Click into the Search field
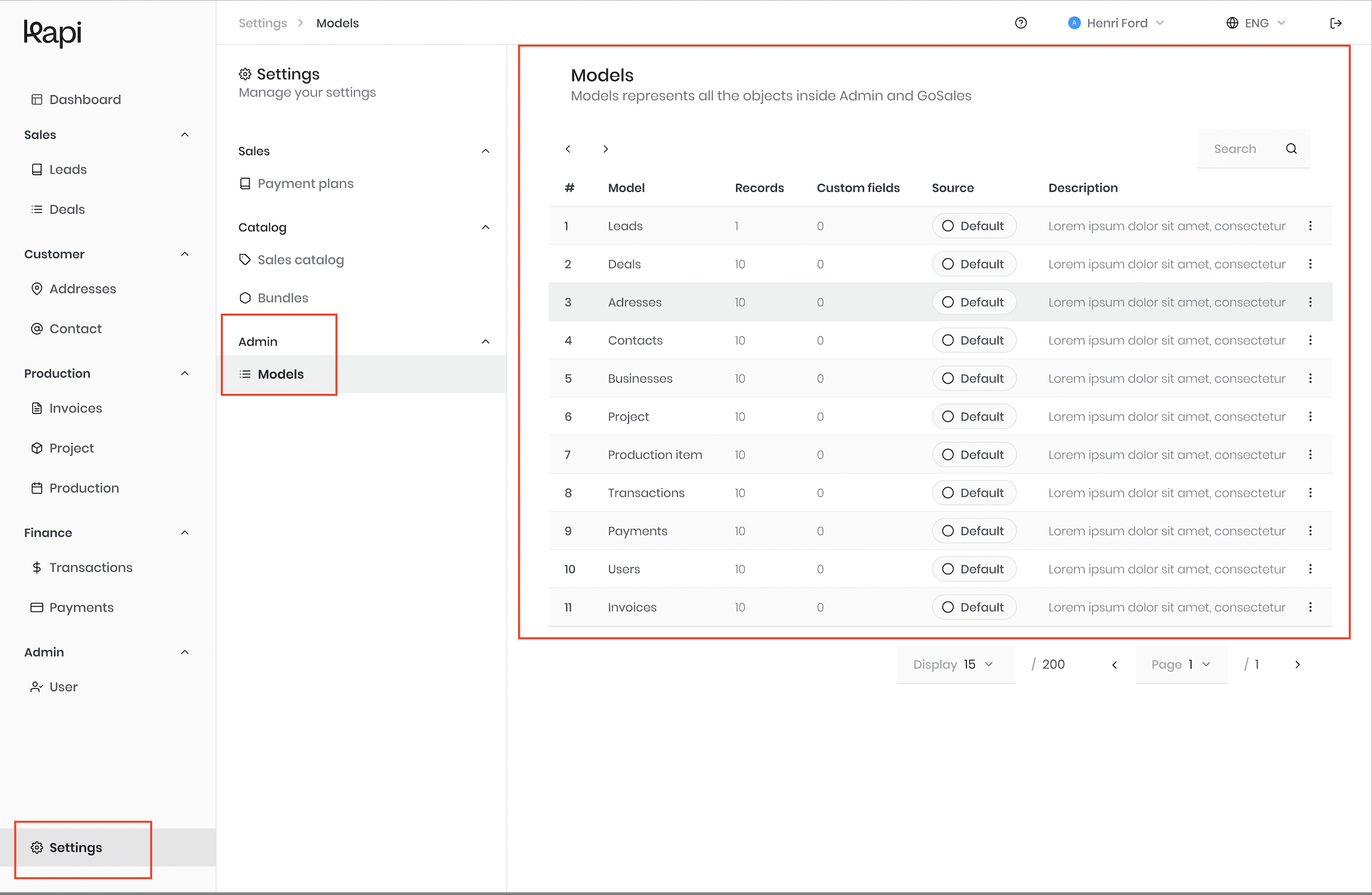The width and height of the screenshot is (1372, 895). click(x=1254, y=149)
